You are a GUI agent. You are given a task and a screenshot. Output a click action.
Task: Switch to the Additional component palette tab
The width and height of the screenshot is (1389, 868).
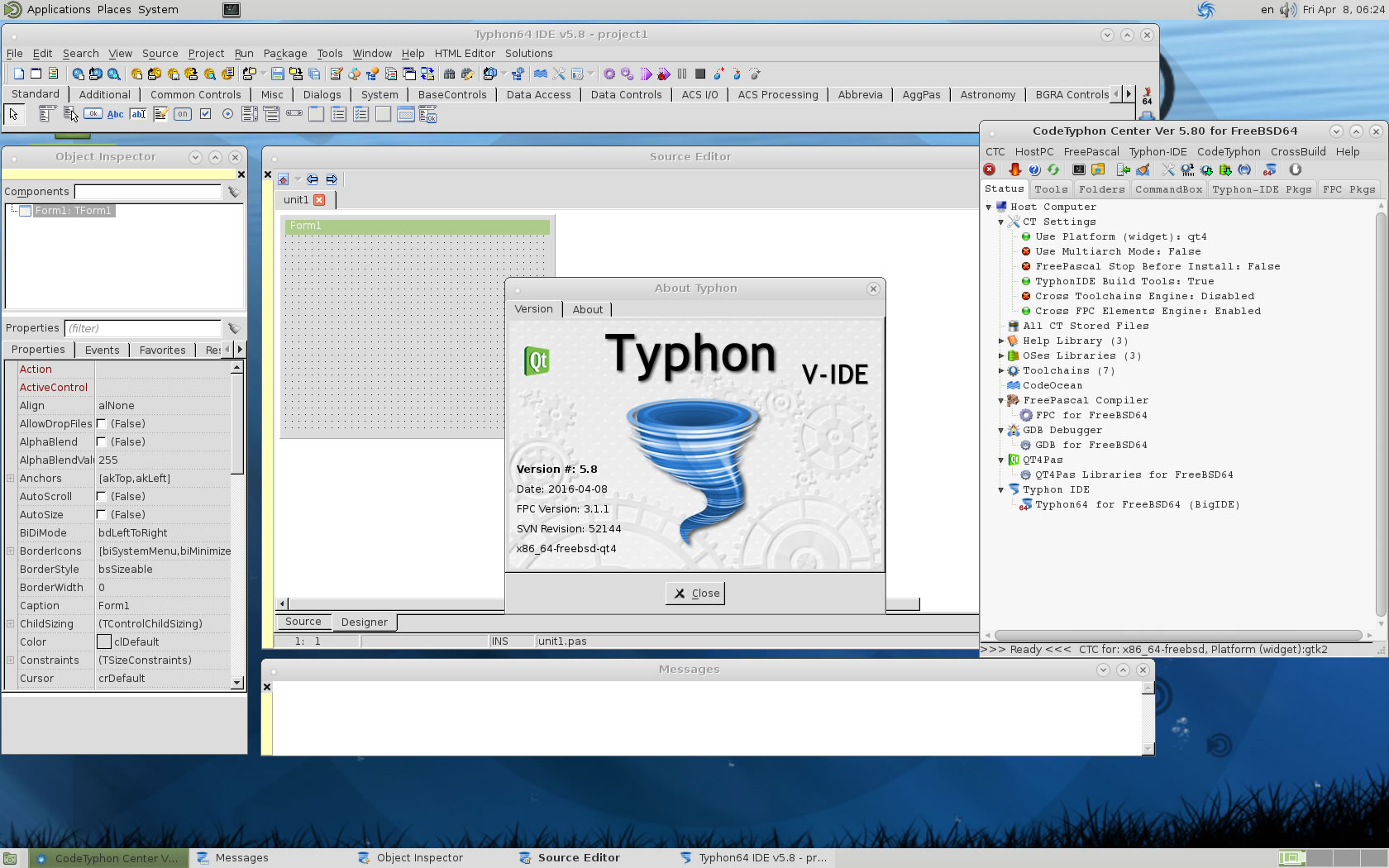105,95
